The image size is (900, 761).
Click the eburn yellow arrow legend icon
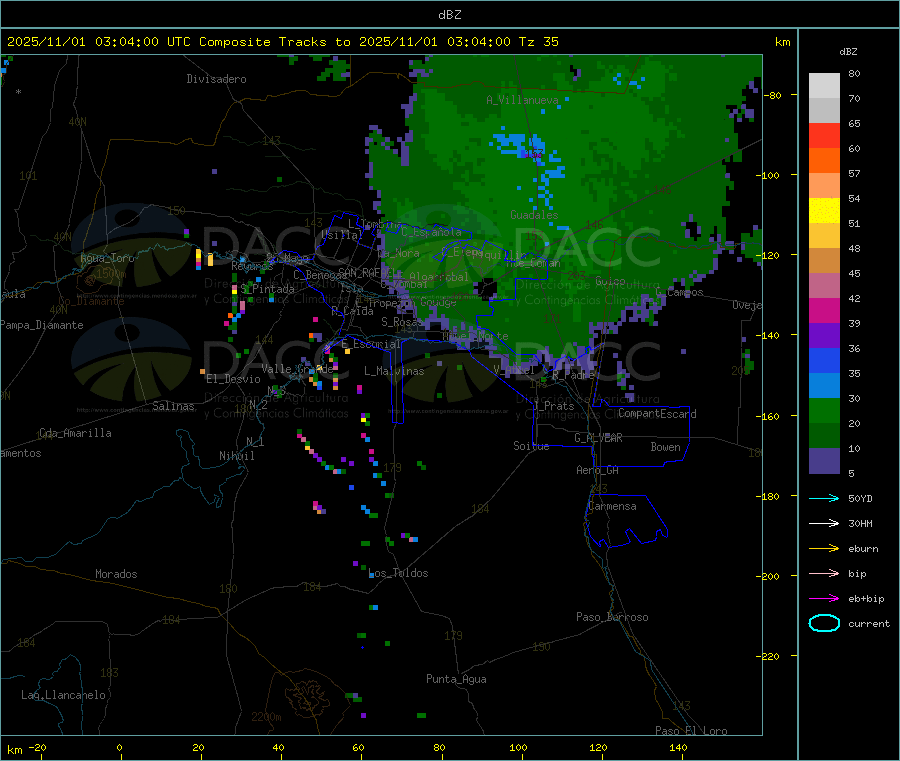point(824,549)
